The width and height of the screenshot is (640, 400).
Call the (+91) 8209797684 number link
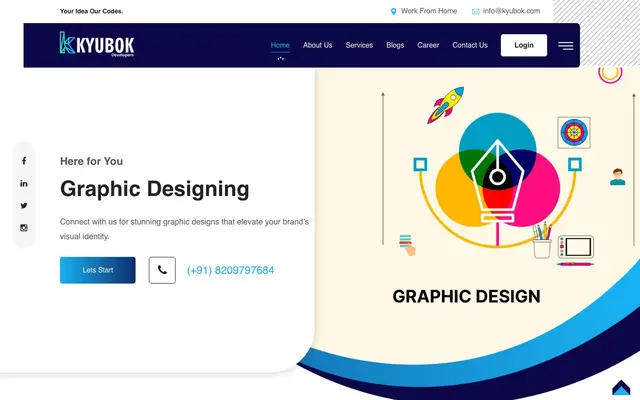click(230, 270)
